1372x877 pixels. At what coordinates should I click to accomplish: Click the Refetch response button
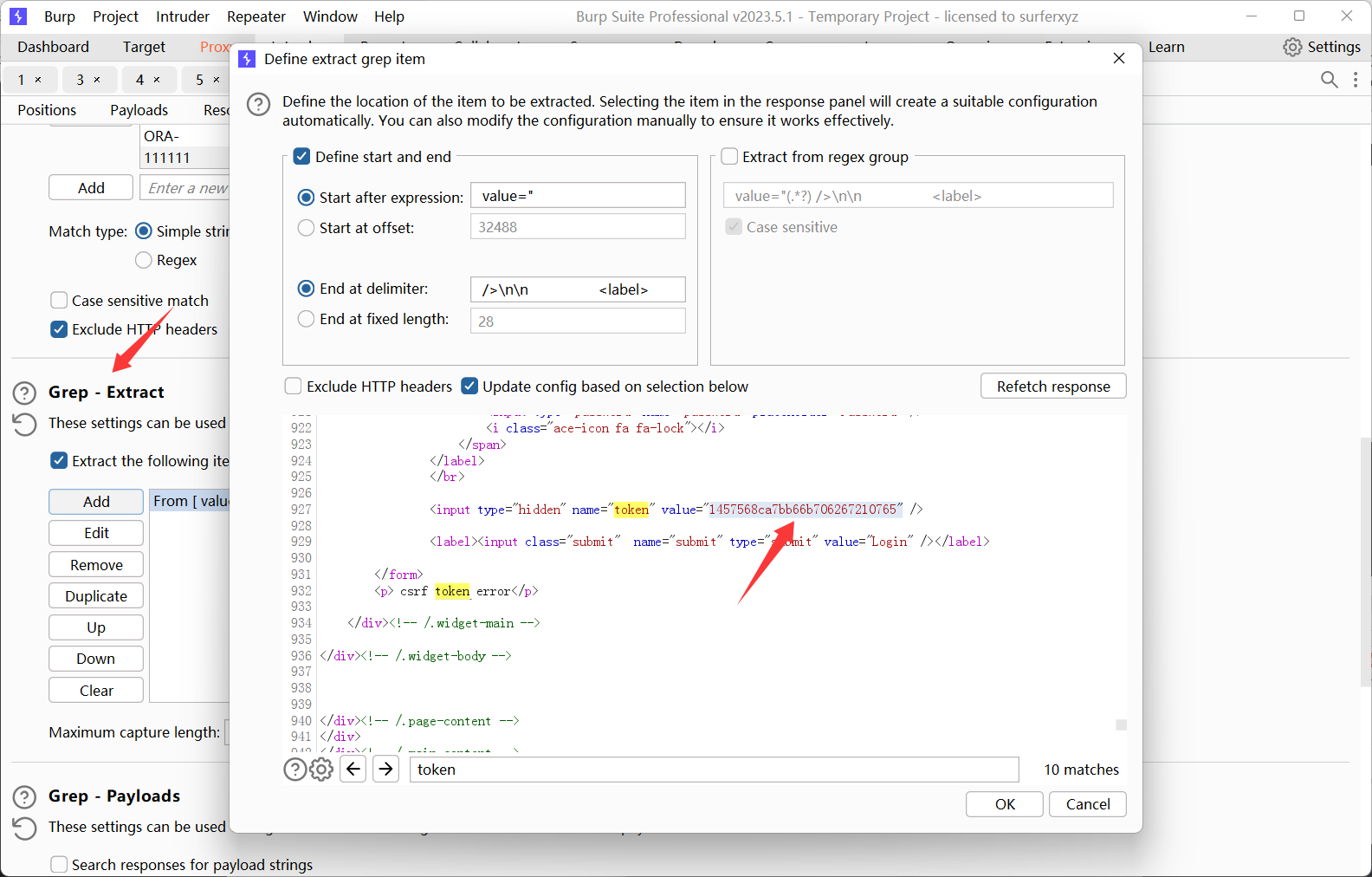point(1053,386)
